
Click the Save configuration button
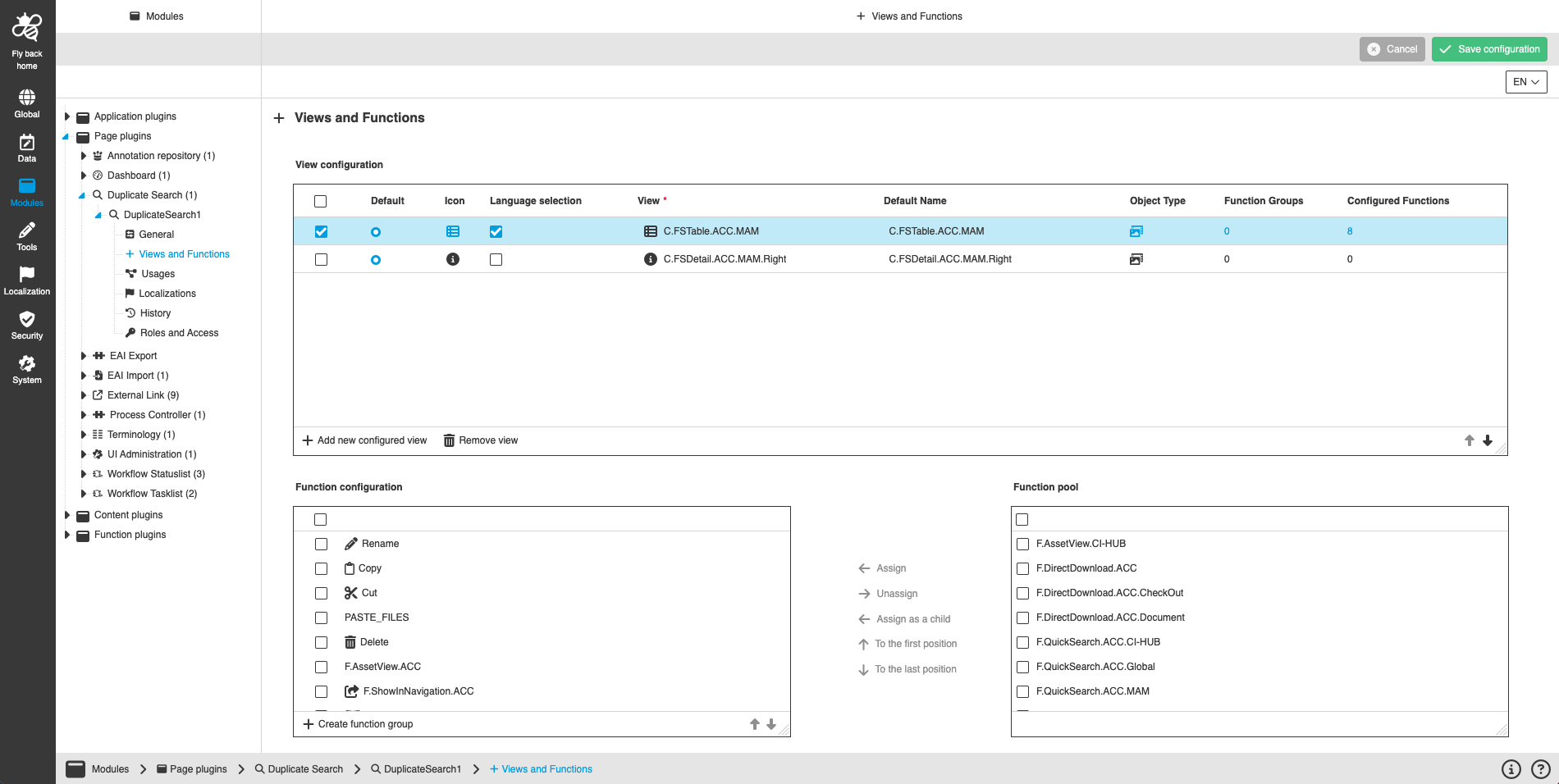(x=1488, y=48)
